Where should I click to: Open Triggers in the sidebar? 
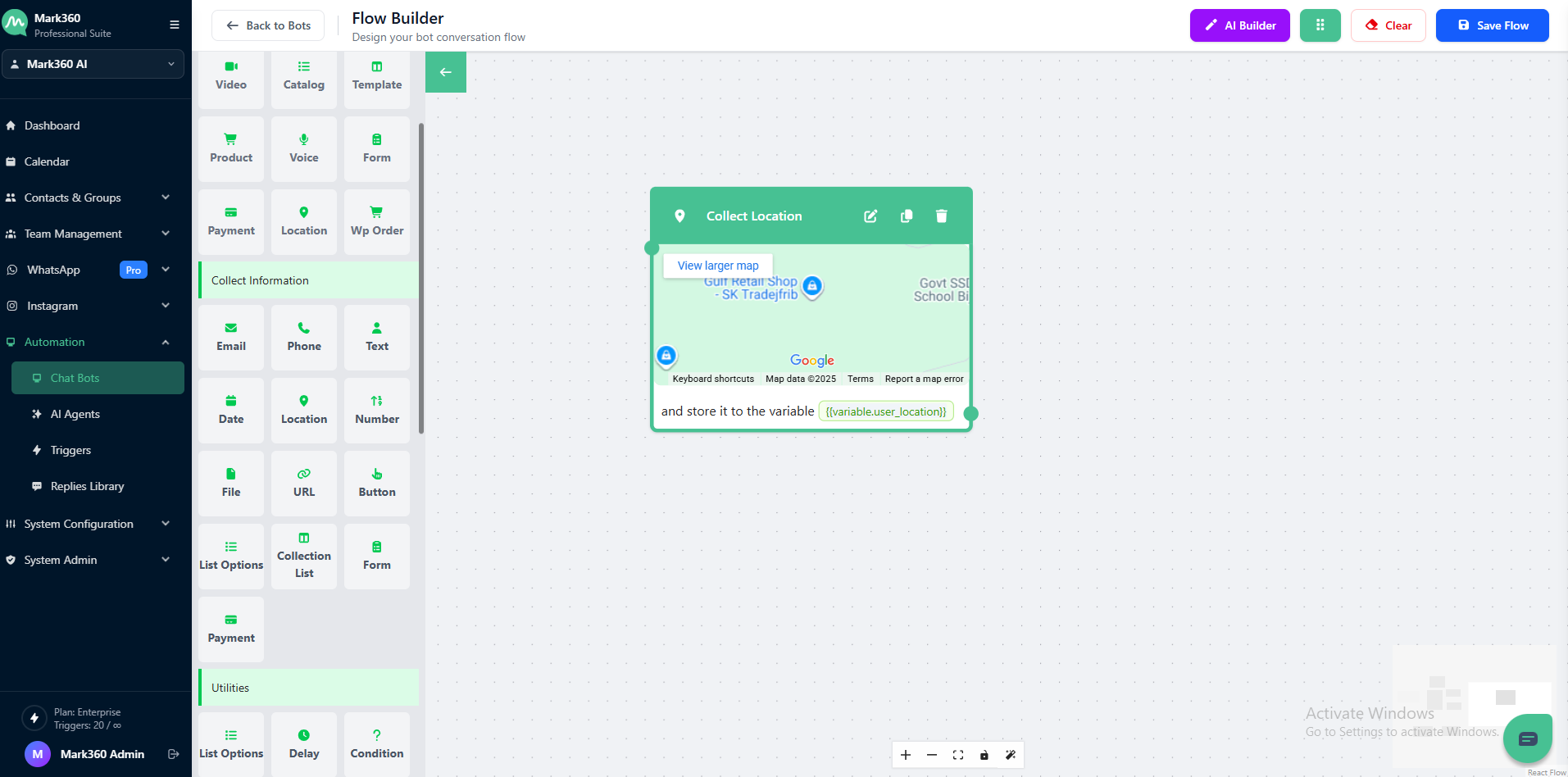(71, 450)
